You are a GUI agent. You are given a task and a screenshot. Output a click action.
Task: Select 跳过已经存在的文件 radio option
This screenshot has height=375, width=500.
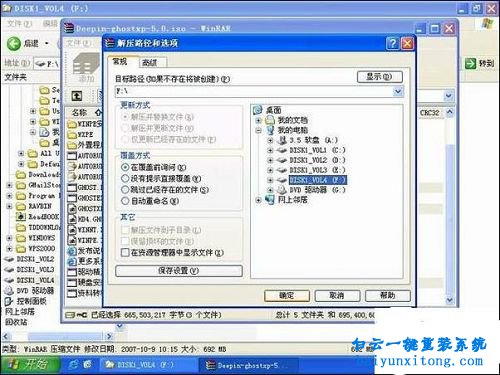coord(125,190)
